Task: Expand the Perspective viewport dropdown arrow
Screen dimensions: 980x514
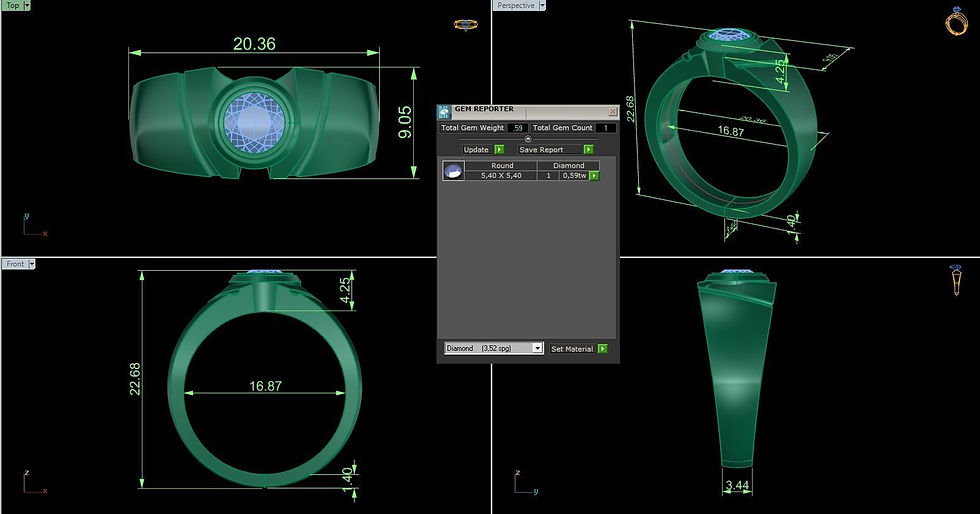Action: [x=542, y=5]
